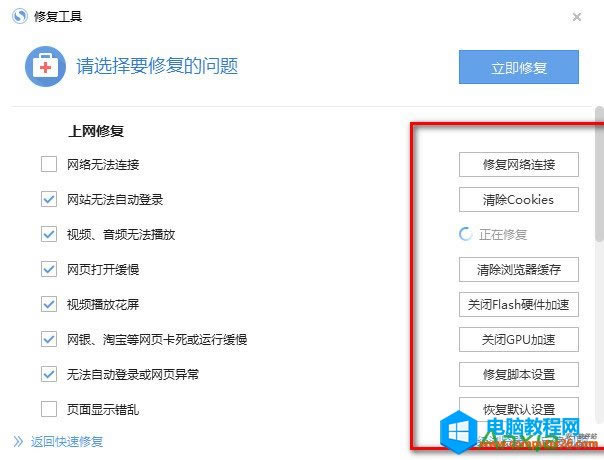This screenshot has width=604, height=460.
Task: Uncheck 网站无法自动登录 option
Action: coord(49,199)
